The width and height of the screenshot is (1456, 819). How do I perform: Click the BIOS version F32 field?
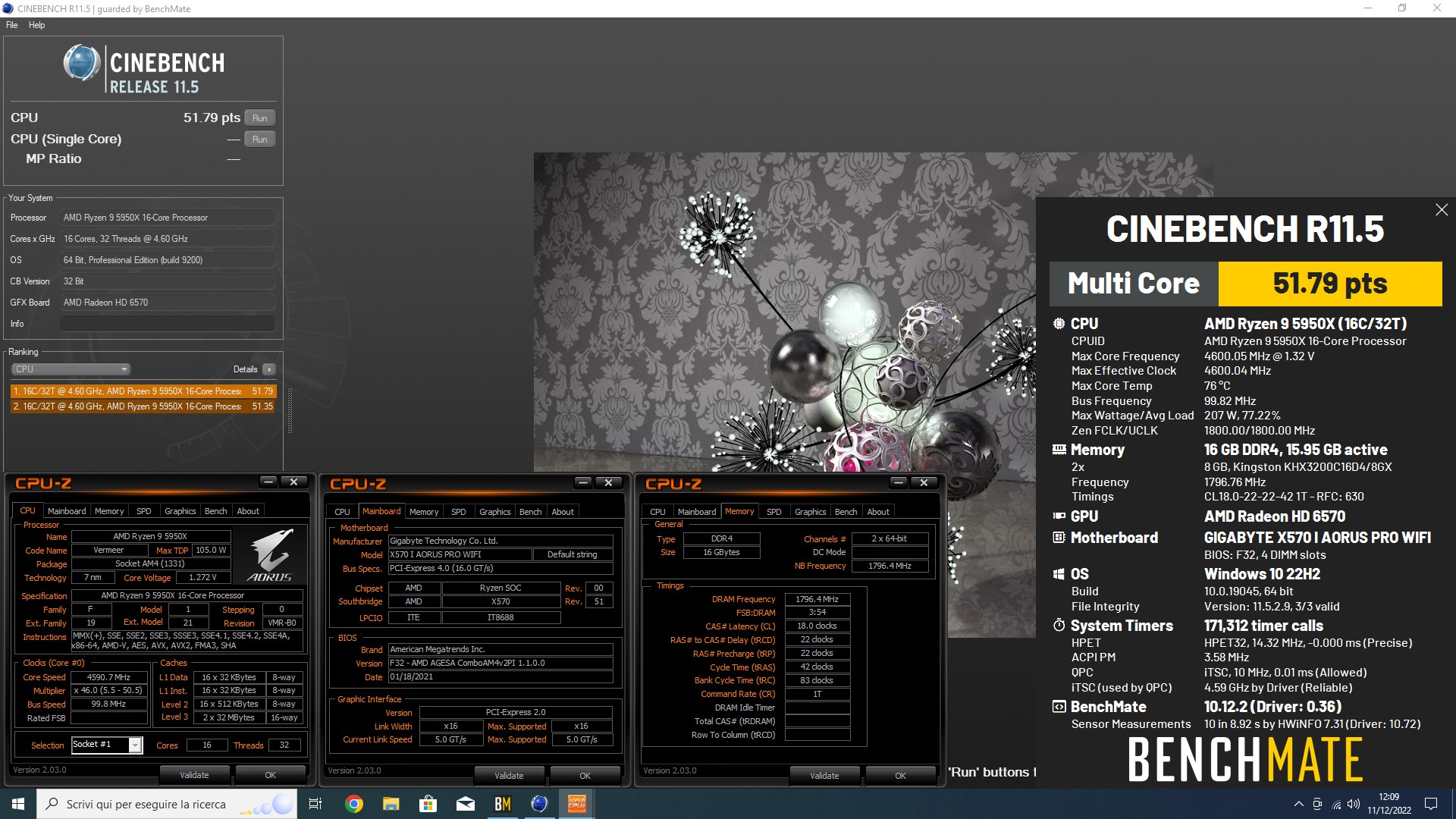(500, 663)
